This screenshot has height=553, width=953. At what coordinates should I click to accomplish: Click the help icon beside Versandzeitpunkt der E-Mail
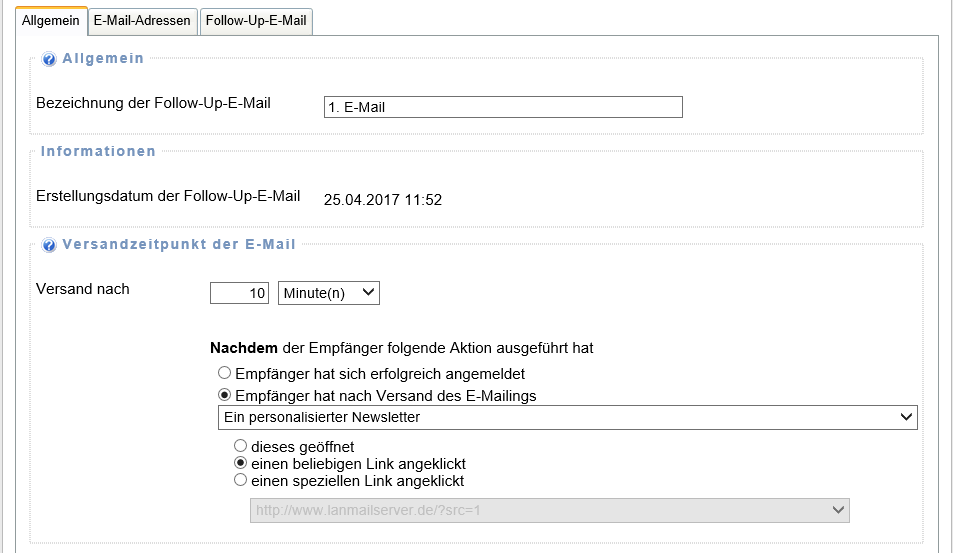coord(49,245)
